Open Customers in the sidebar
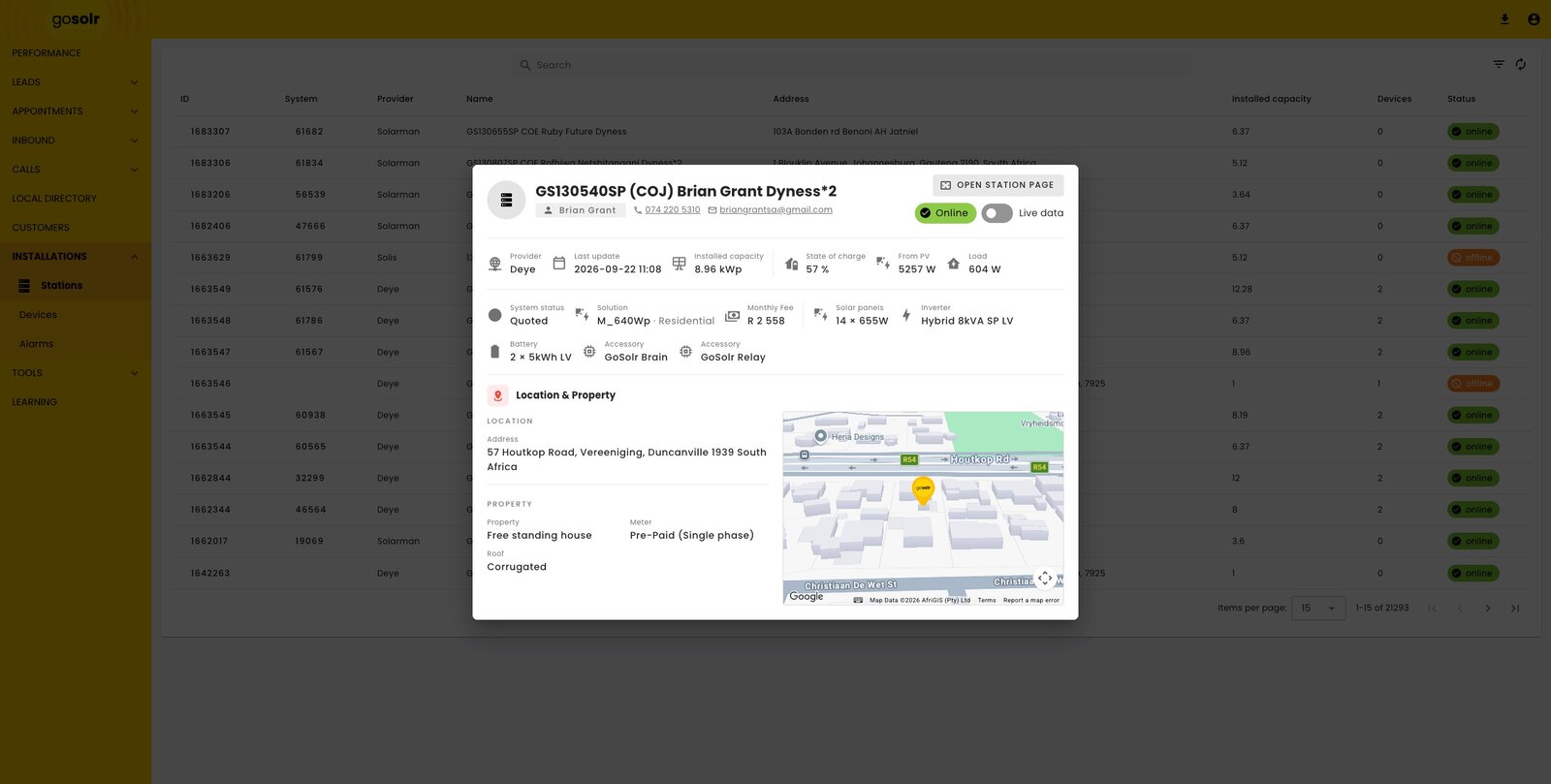1551x784 pixels. click(x=41, y=228)
